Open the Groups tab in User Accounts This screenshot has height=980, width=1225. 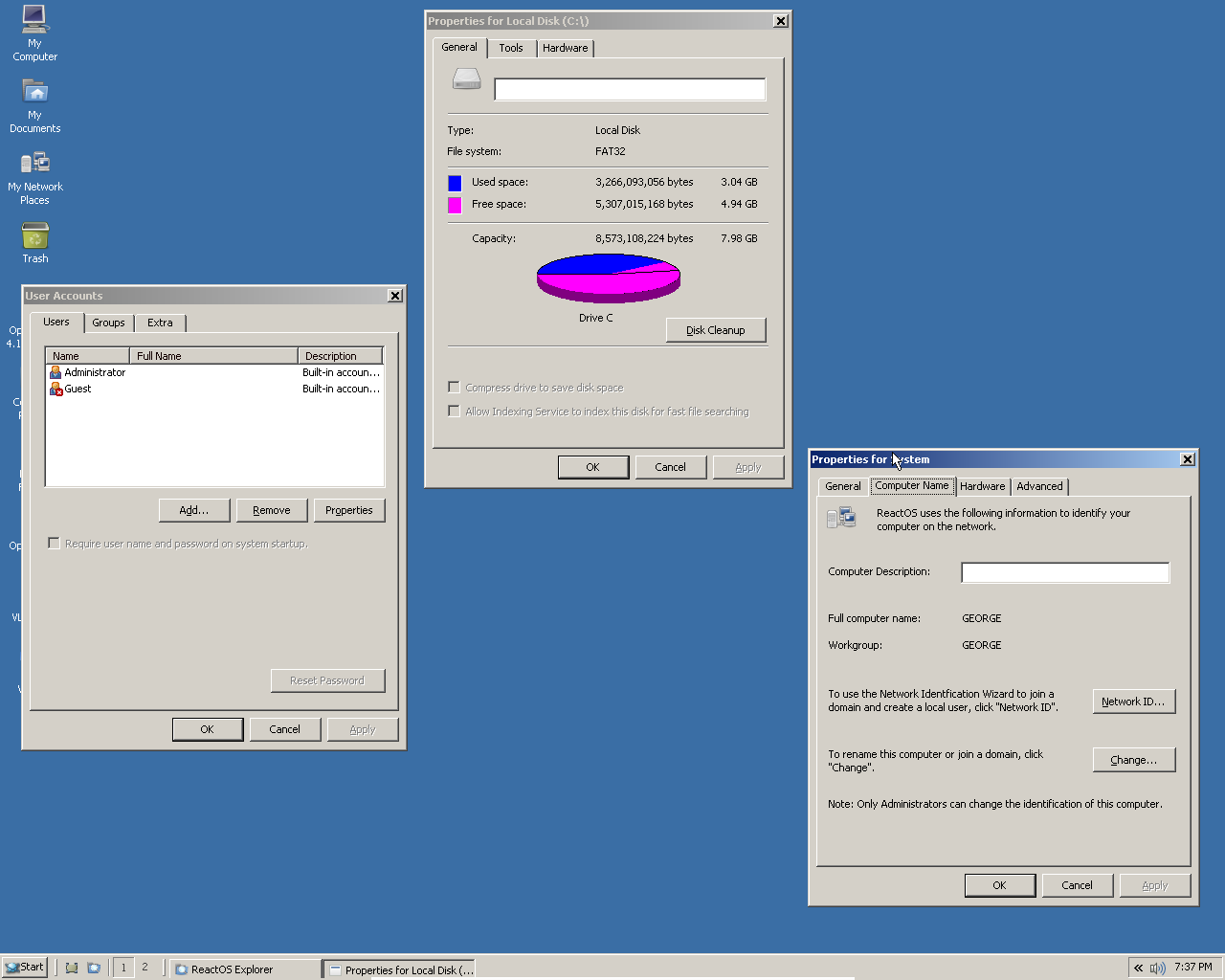click(108, 323)
